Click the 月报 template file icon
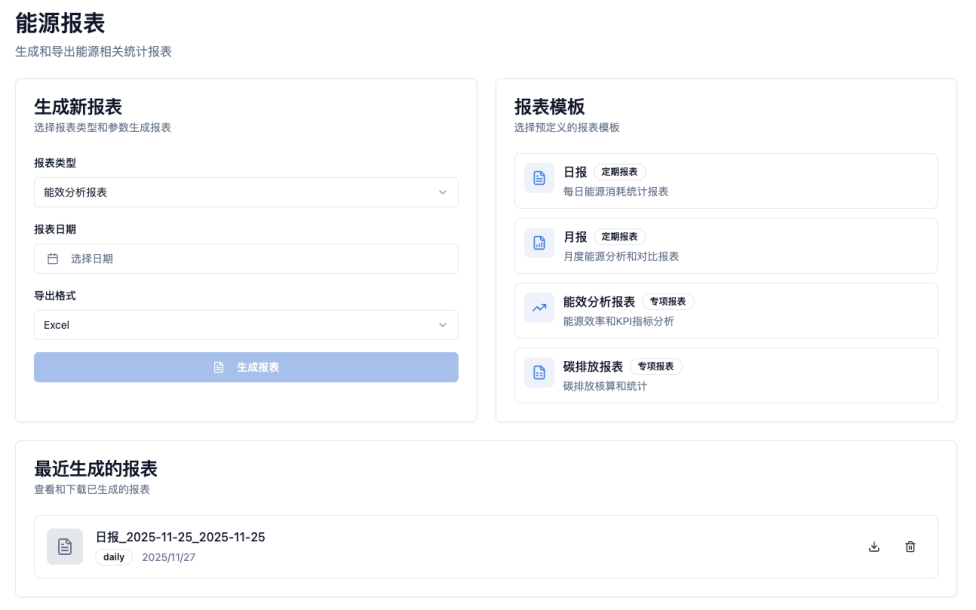Screen dimensions: 976x610 coord(539,242)
